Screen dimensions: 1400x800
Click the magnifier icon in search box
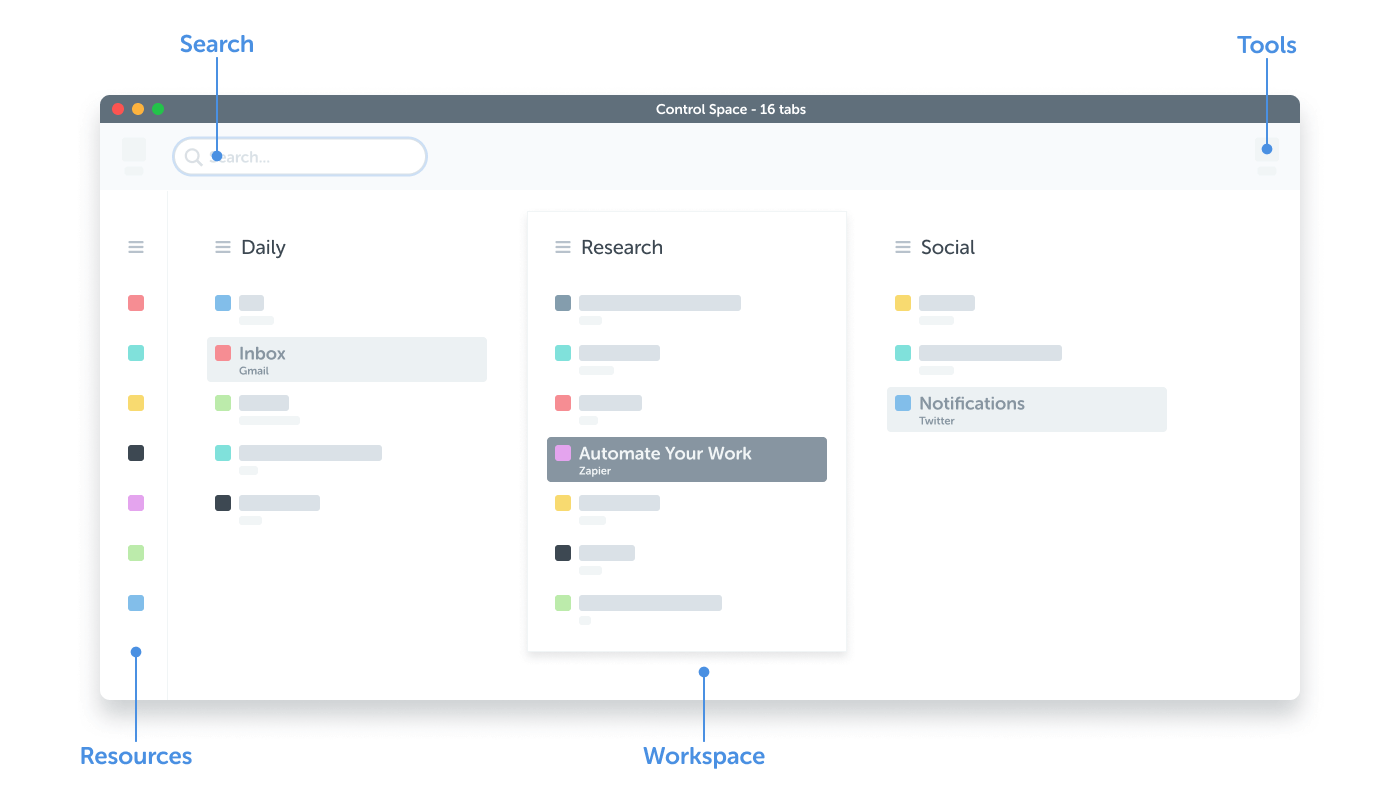(x=194, y=157)
